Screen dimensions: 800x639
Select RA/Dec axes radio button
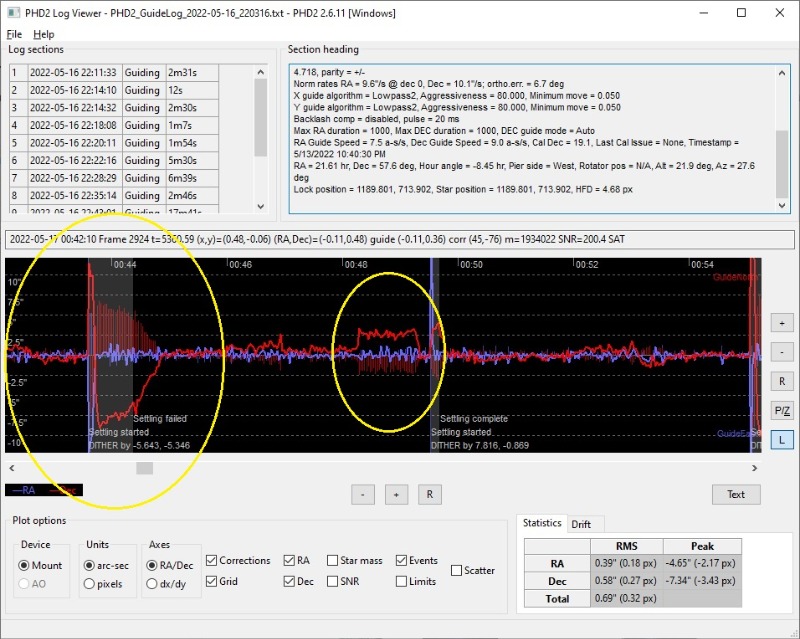(x=170, y=566)
